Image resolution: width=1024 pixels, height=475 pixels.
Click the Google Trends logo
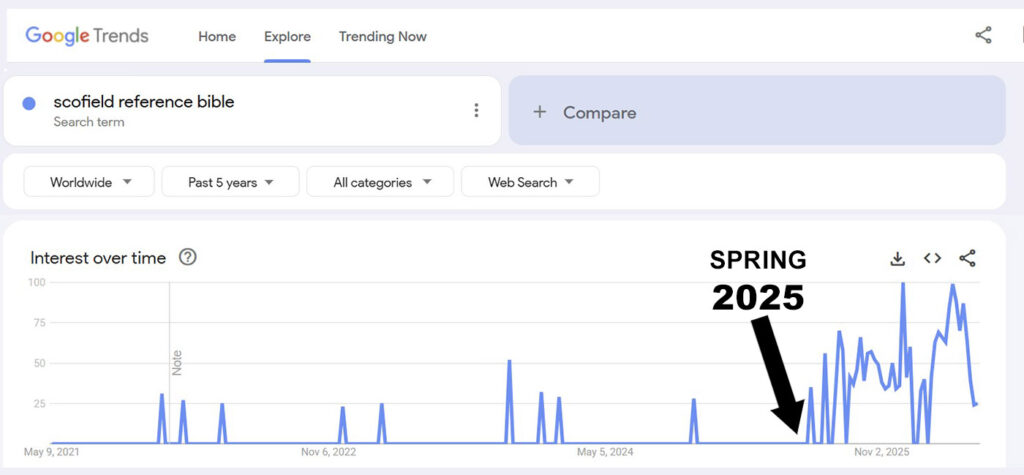pyautogui.click(x=87, y=36)
